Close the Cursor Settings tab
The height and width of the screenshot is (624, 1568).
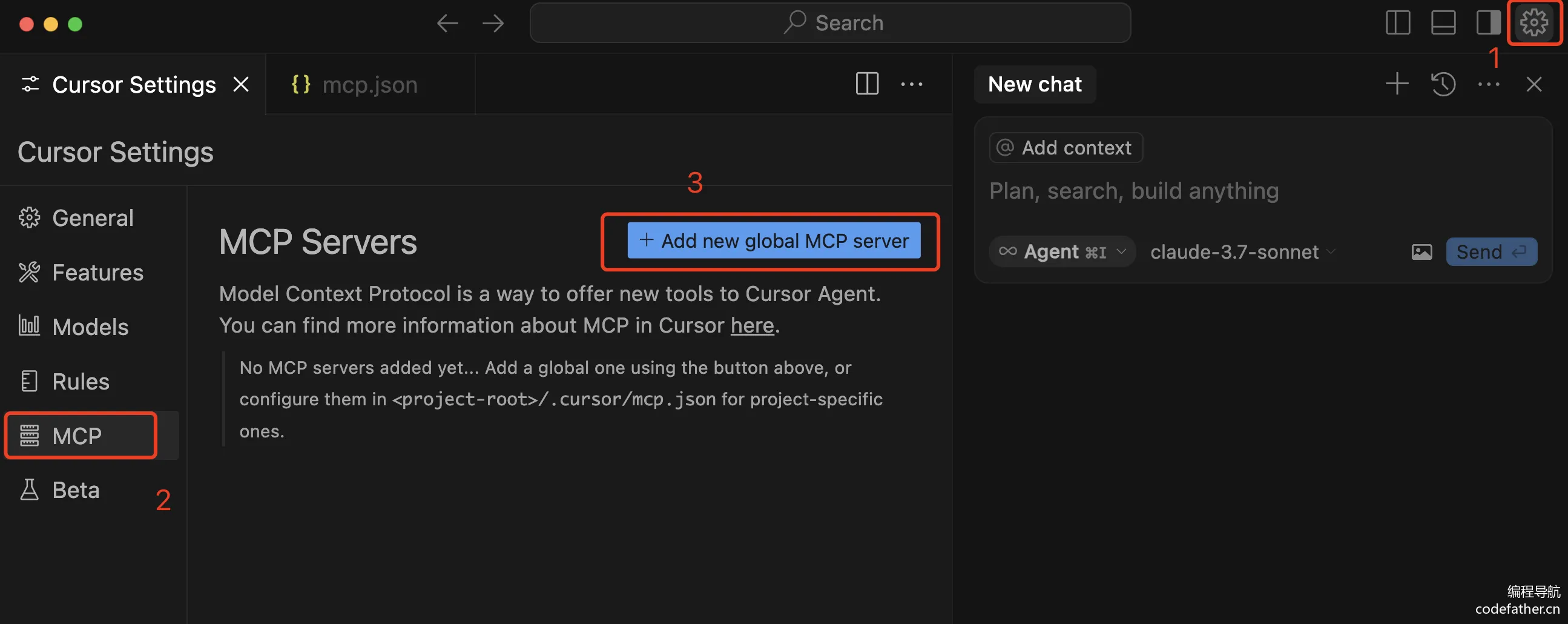point(241,84)
